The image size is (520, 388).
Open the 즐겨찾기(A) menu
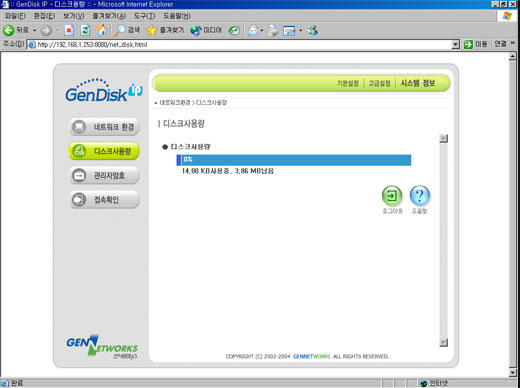109,16
